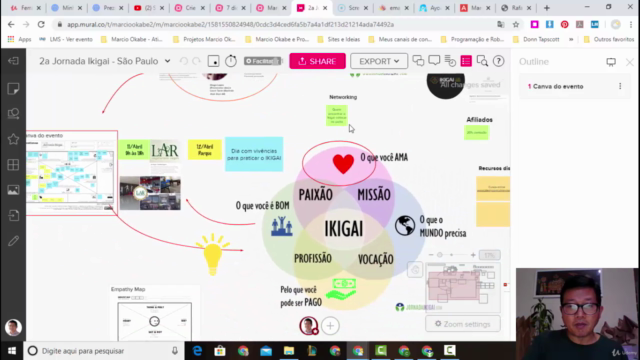Close the Outline panel

click(629, 62)
